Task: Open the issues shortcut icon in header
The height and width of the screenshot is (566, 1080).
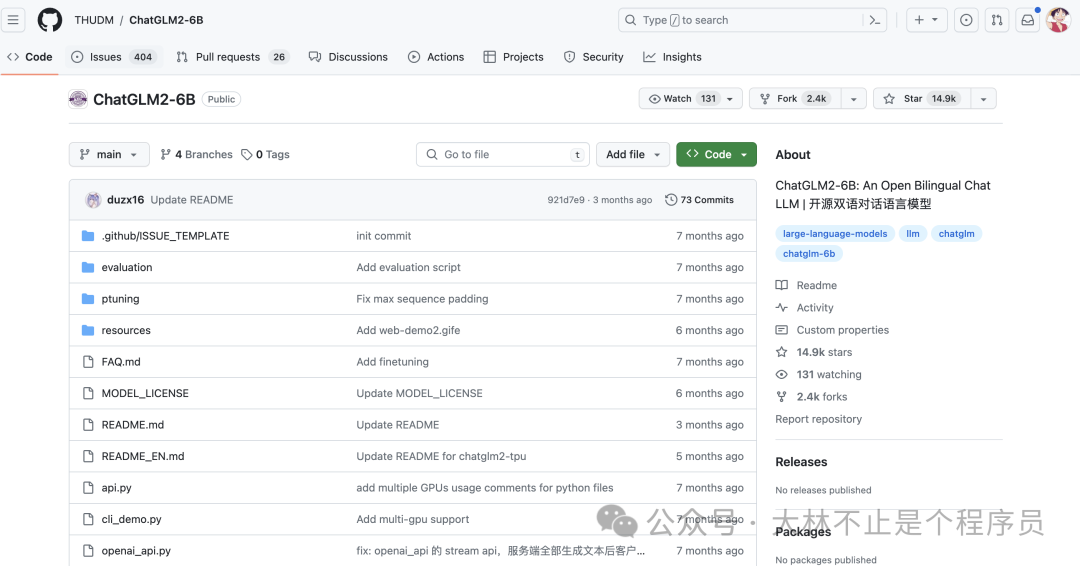Action: tap(966, 20)
